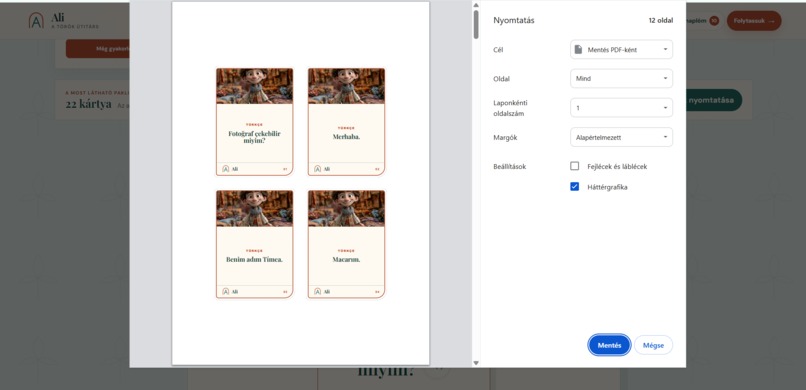This screenshot has width=806, height=390.
Task: Open the Laponkénti oldalszám dropdown
Action: [x=621, y=108]
